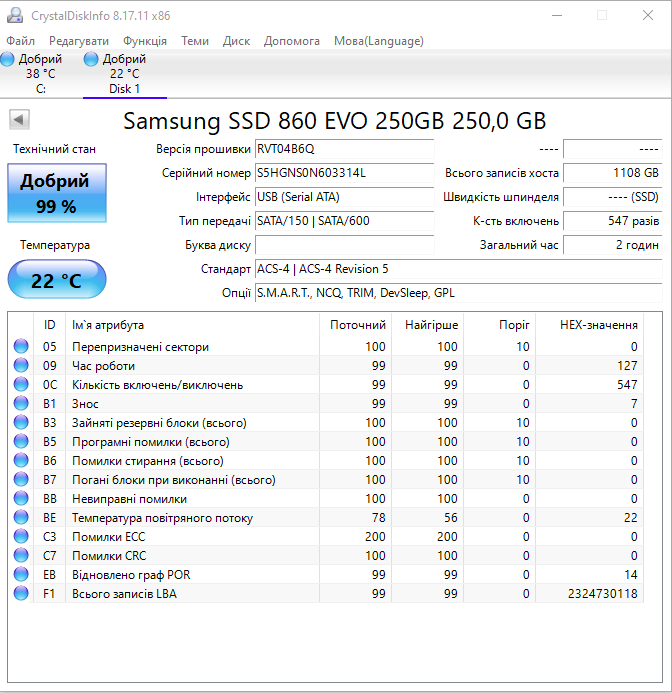Select the Час роботи attribute name
The image size is (672, 693).
tap(103, 366)
